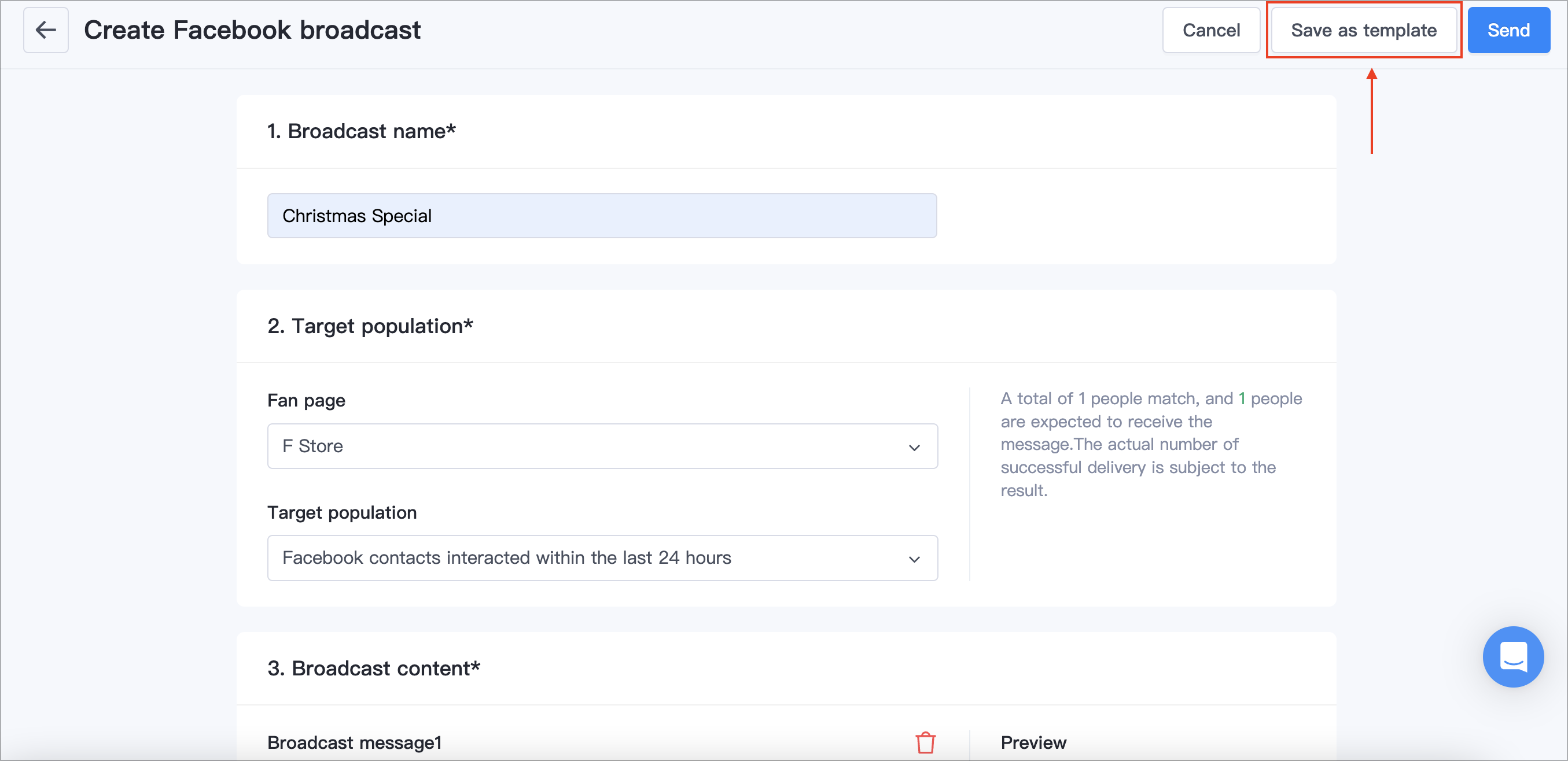Edit the Christmas Special broadcast name field
Image resolution: width=1568 pixels, height=761 pixels.
pos(602,215)
